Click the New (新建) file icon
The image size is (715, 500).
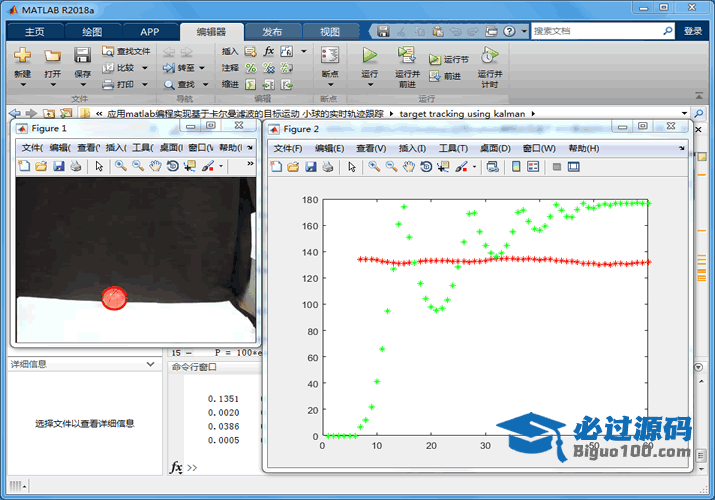[x=22, y=55]
